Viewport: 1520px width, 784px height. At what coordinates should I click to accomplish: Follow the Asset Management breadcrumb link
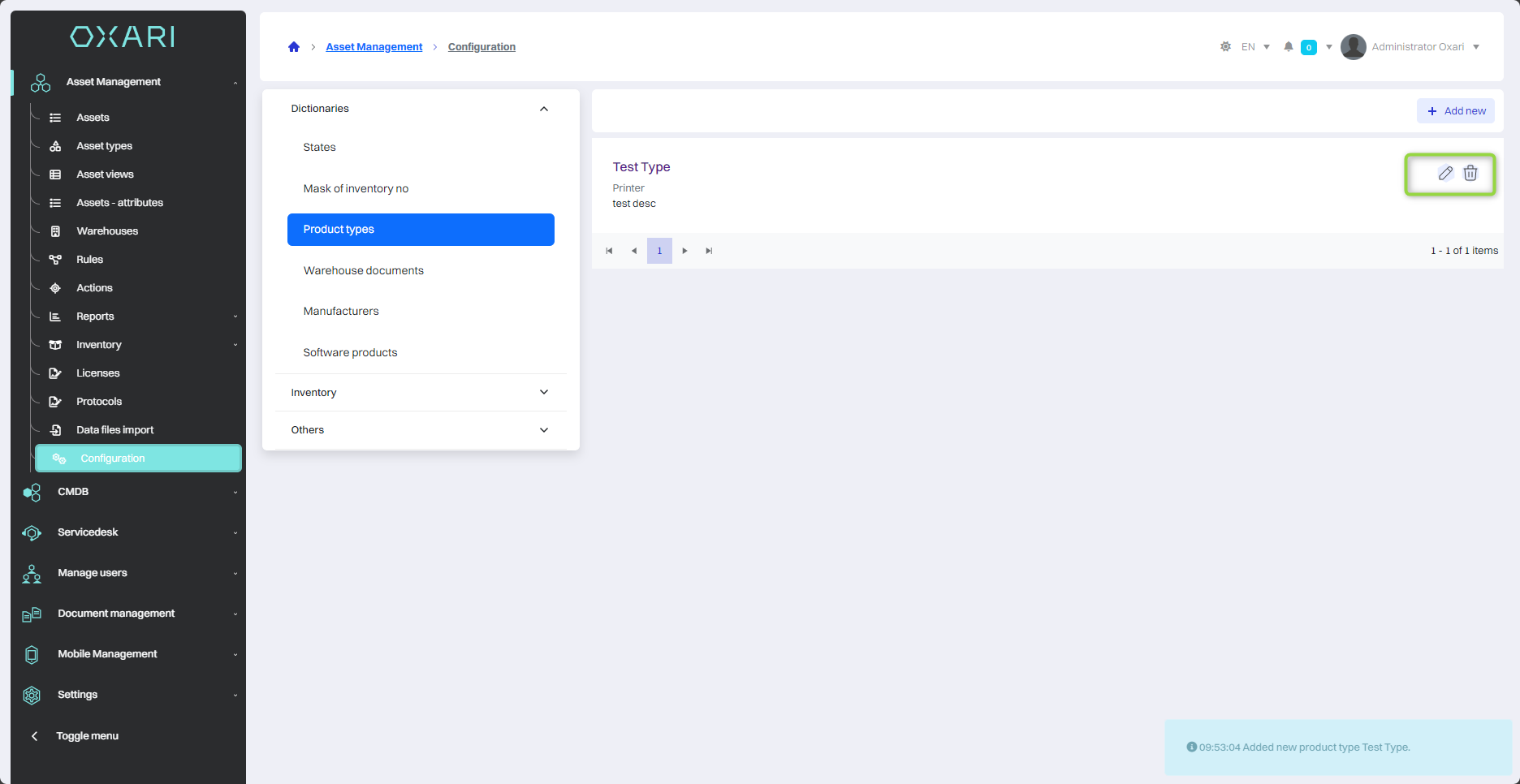(x=374, y=47)
